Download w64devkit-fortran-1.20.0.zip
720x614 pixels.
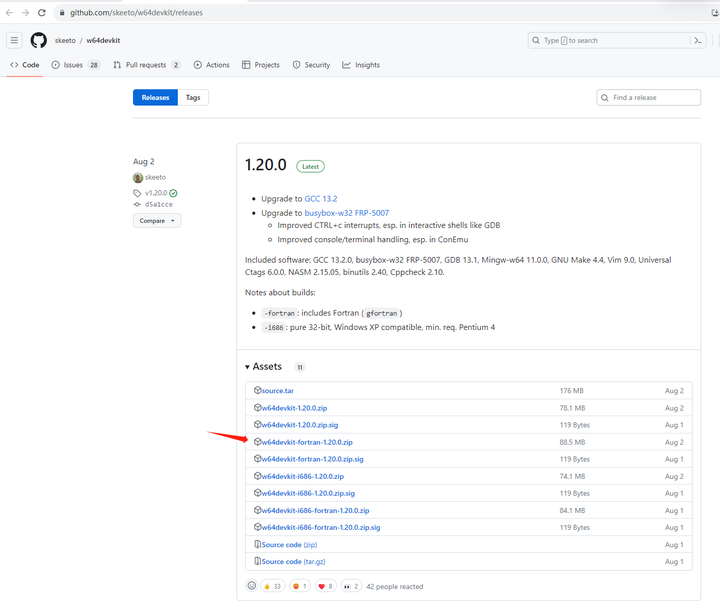click(307, 442)
